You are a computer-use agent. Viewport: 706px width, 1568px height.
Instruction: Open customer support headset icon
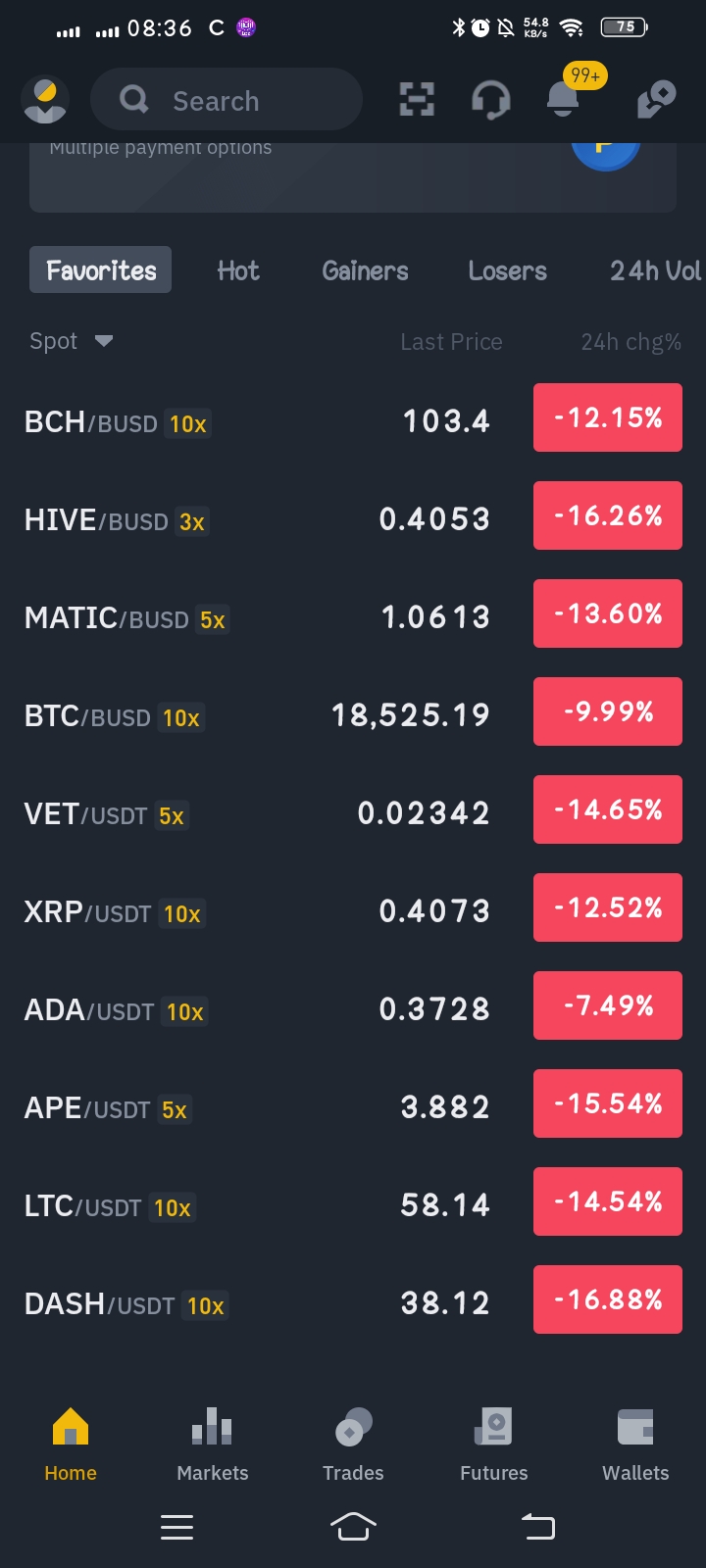[490, 99]
